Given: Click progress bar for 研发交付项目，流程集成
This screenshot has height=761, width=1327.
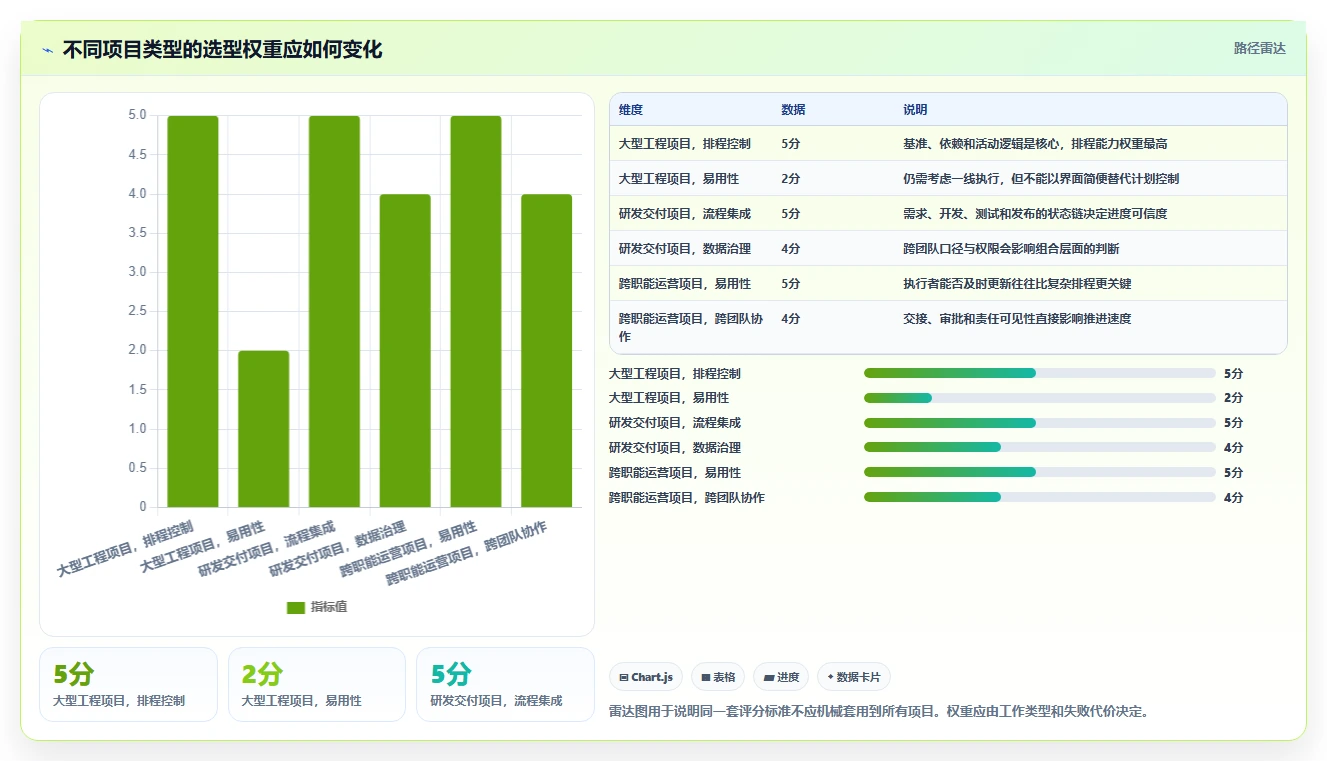Looking at the screenshot, I should [x=1040, y=423].
